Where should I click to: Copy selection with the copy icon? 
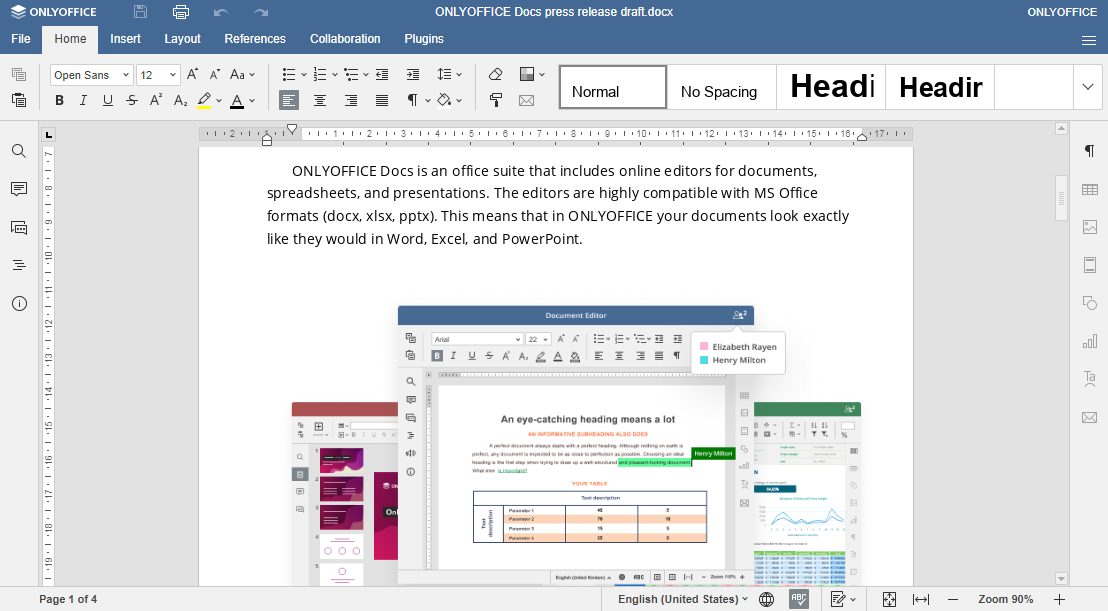coord(19,74)
